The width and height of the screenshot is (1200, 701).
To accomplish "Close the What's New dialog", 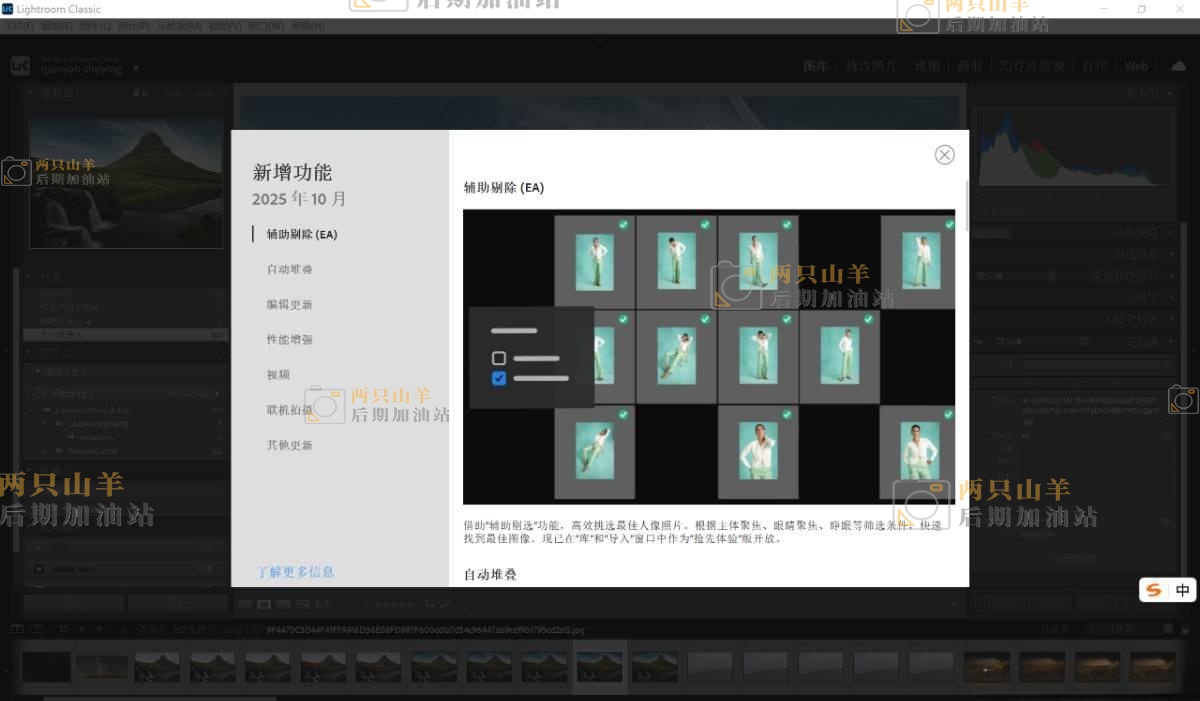I will click(x=944, y=155).
